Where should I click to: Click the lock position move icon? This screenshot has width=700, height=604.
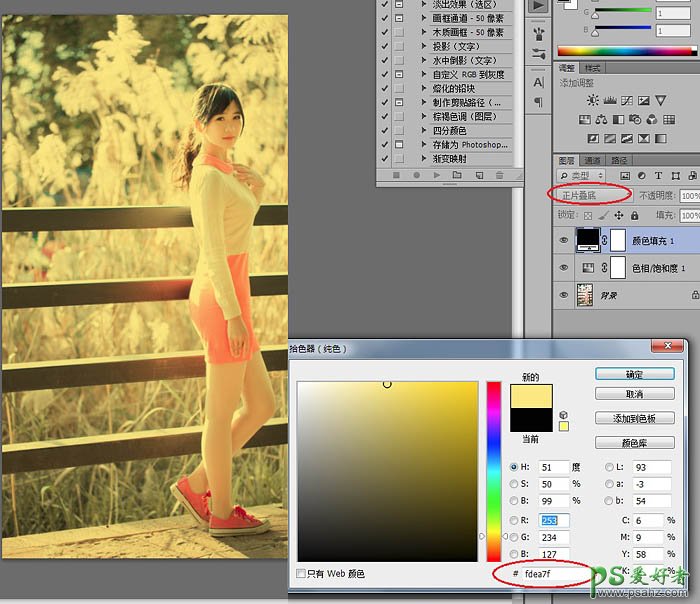click(619, 215)
